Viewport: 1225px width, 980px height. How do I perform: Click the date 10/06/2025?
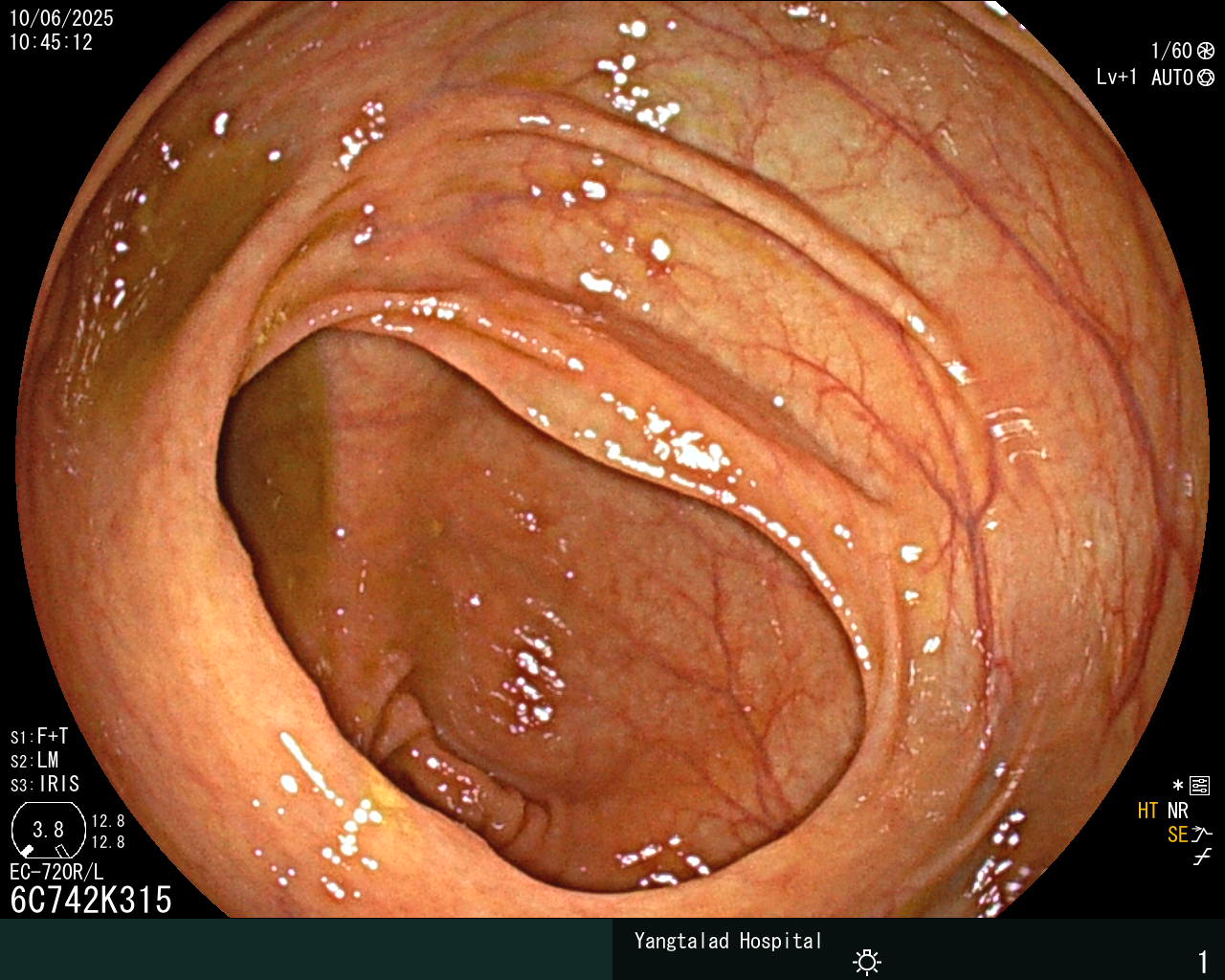(x=61, y=18)
